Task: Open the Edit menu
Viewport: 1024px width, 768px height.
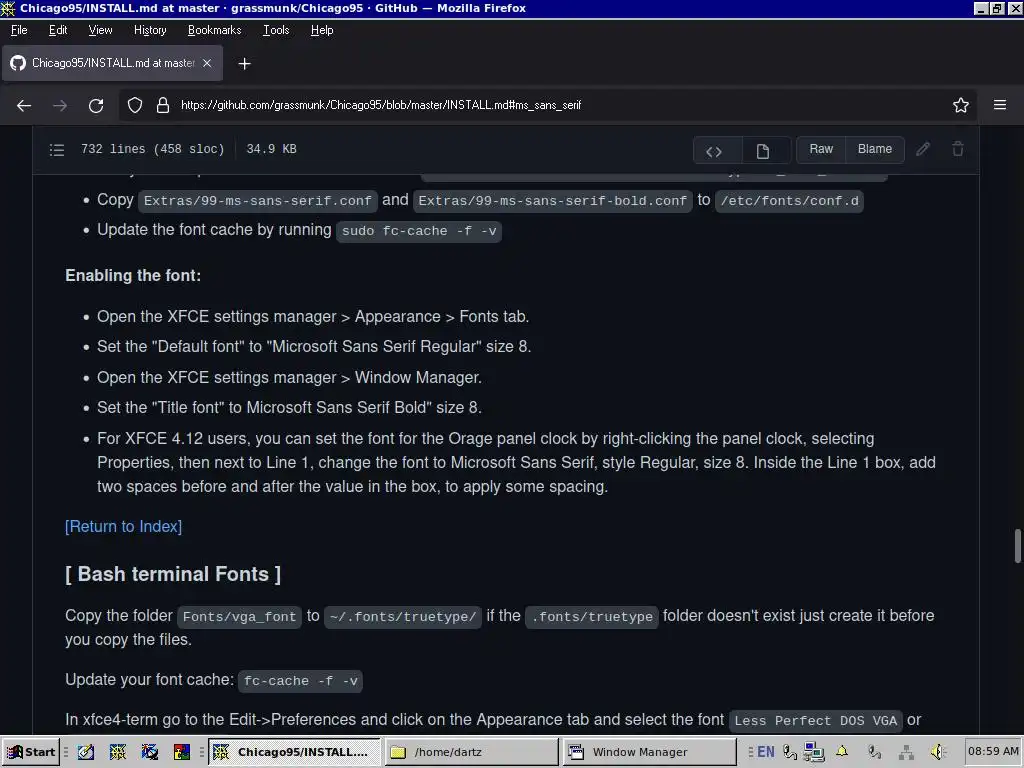Action: click(57, 30)
